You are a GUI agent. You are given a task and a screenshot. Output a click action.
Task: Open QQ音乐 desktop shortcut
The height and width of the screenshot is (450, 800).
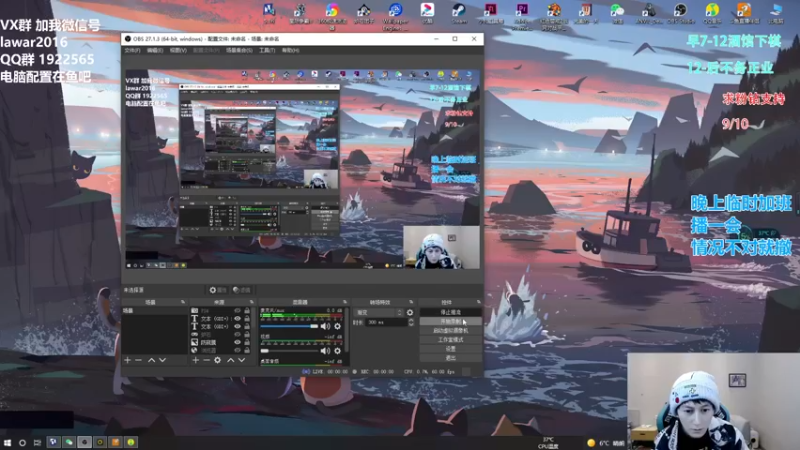tap(712, 14)
